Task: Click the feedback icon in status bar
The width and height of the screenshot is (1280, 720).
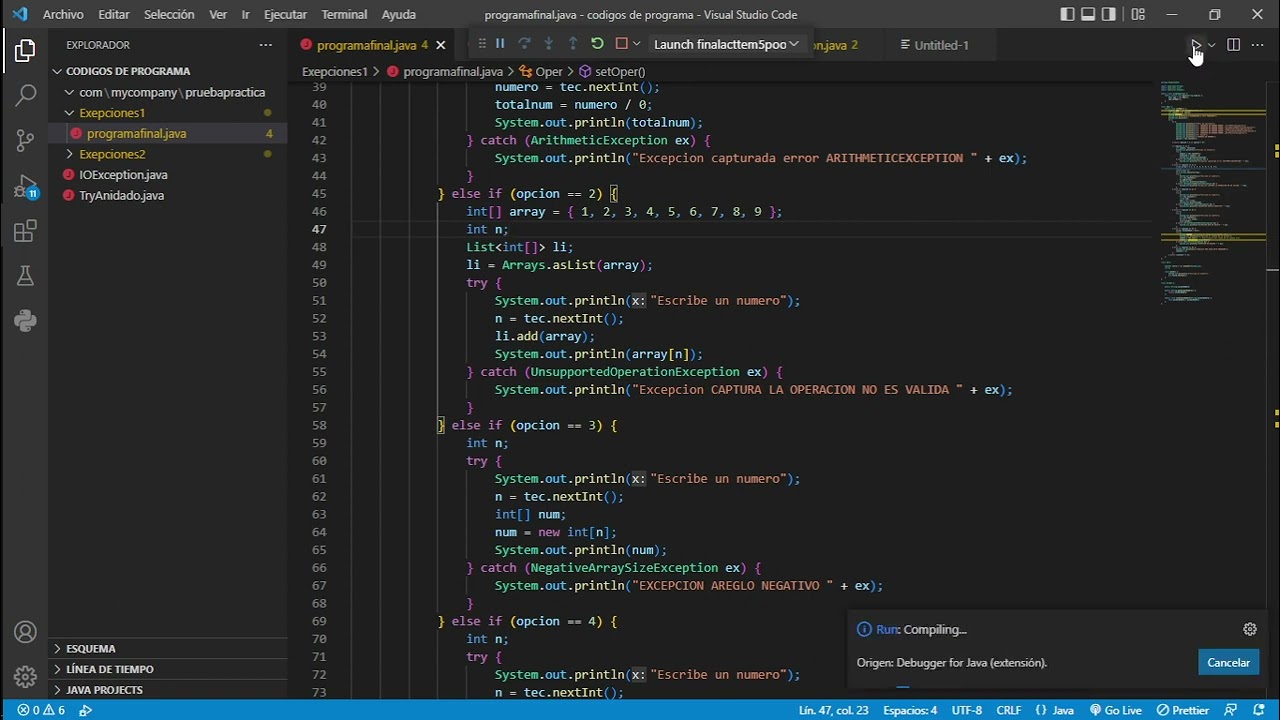Action: 1232,710
